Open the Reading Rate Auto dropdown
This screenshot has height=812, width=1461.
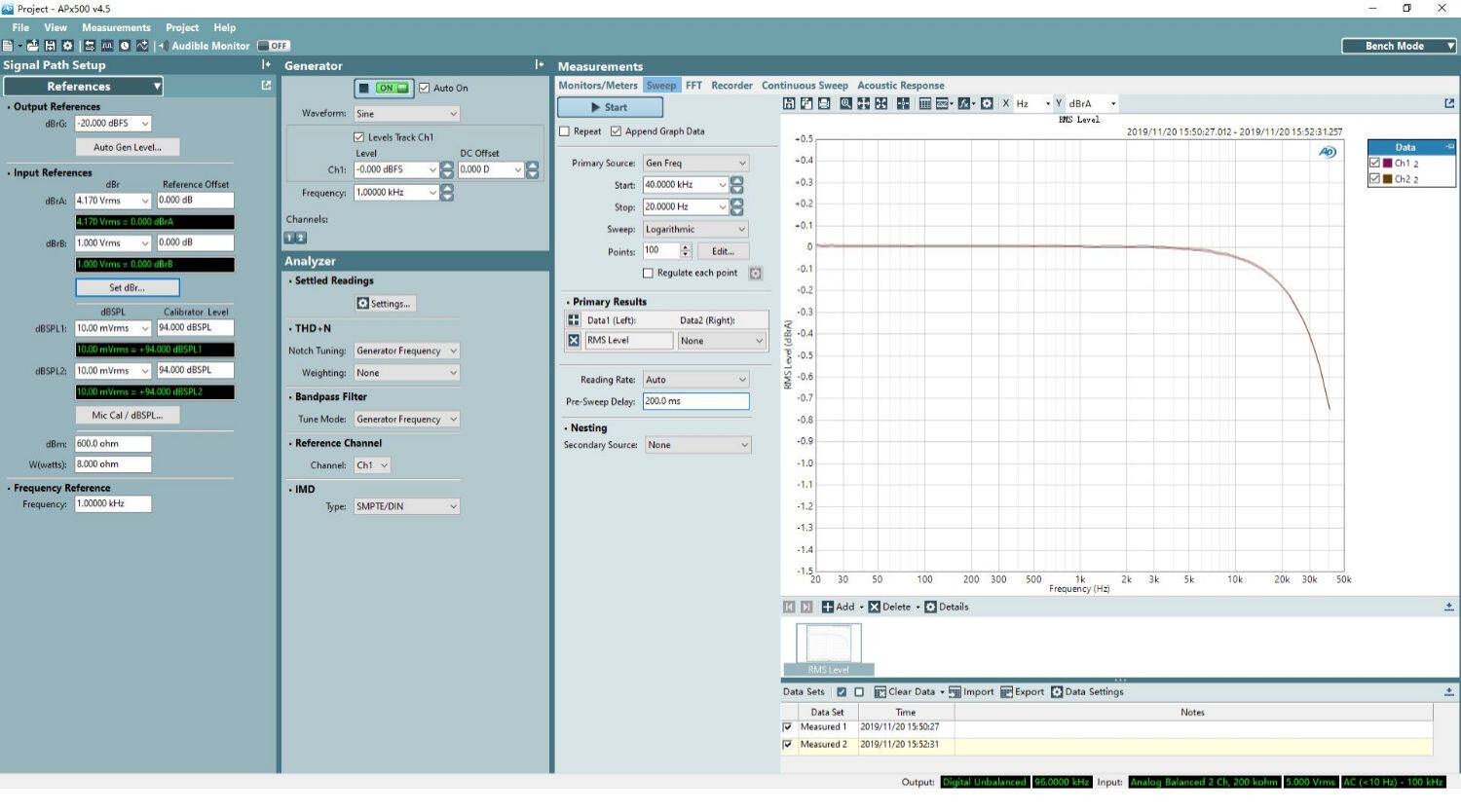[x=695, y=380]
